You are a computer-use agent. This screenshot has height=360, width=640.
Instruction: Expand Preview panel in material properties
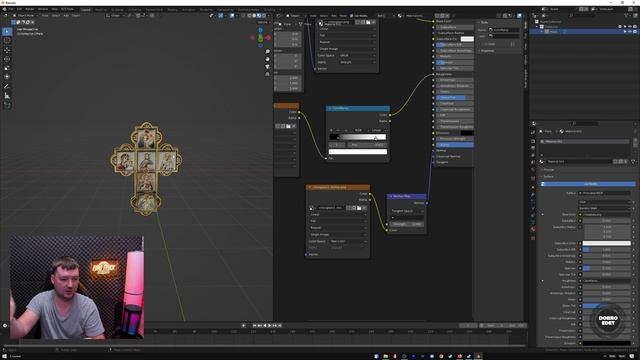(549, 170)
